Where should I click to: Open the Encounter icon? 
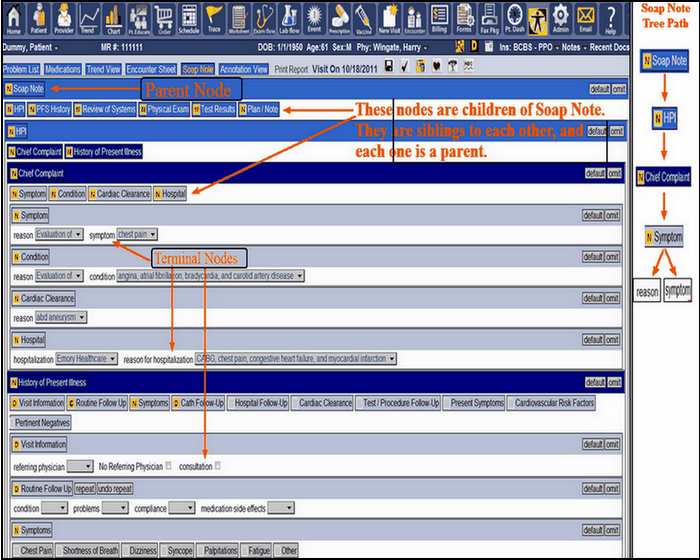click(415, 18)
